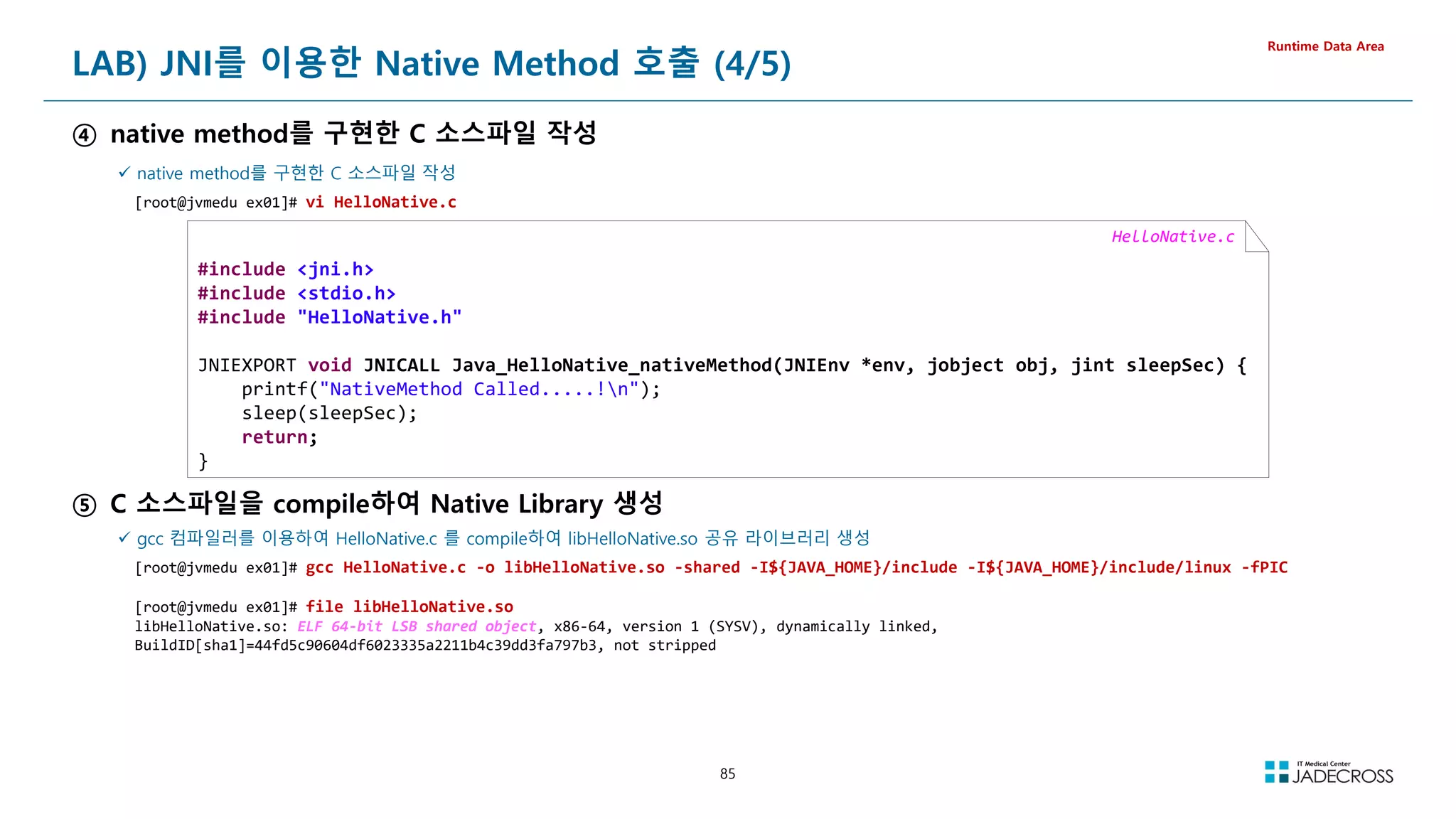
Task: Click heading 'C 소스파일을 compile하여 Native Library 생성'
Action: pyautogui.click(x=387, y=503)
